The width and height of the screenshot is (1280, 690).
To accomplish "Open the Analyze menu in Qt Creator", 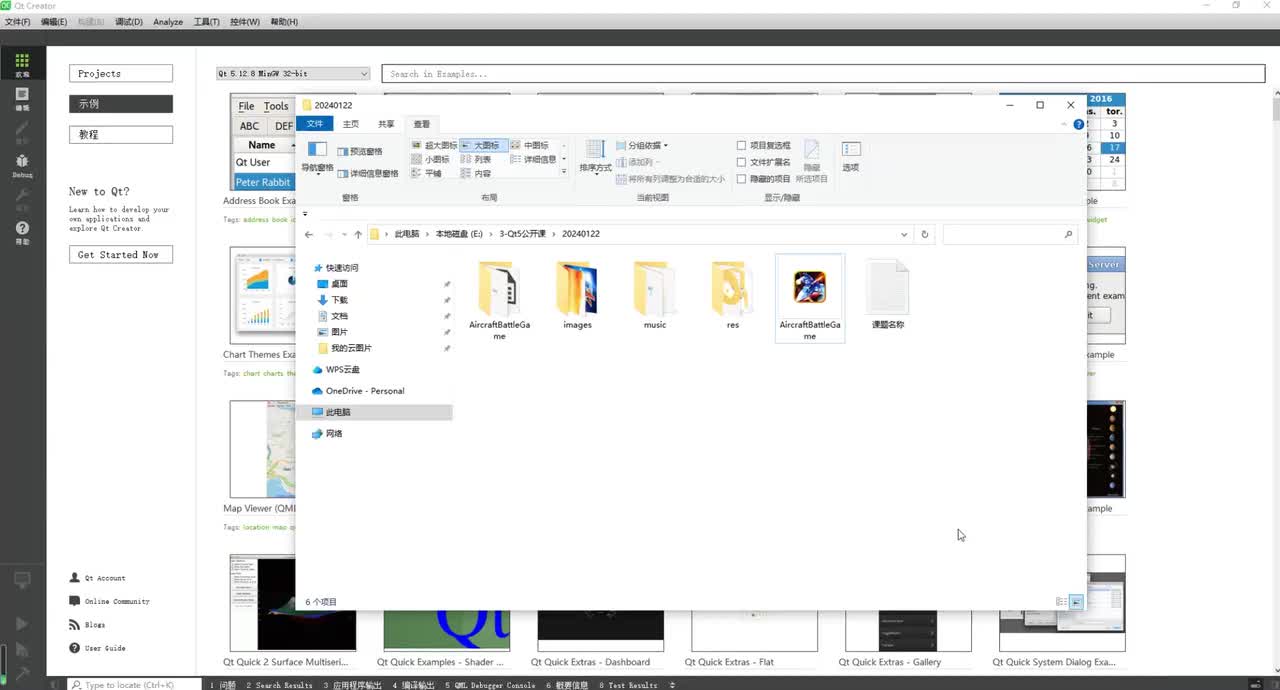I will click(x=168, y=22).
